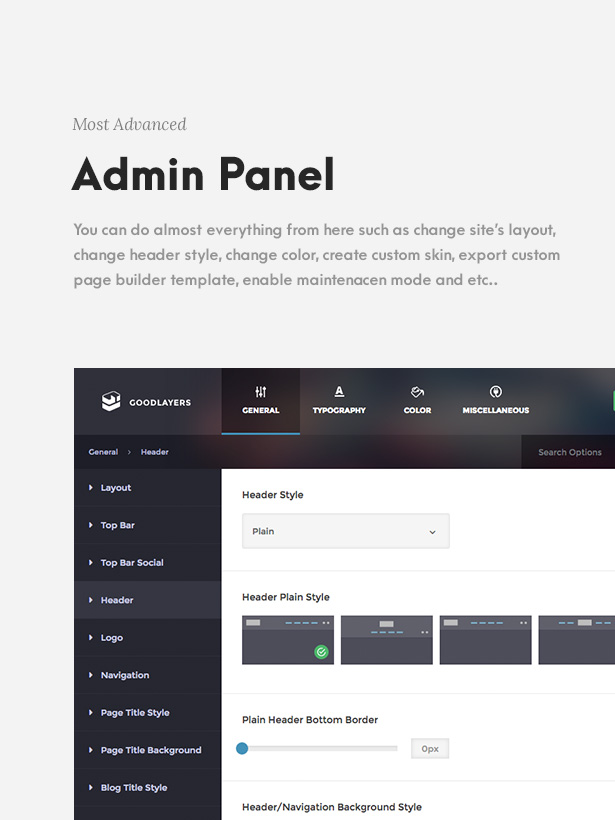Open the Navigation settings section
Screen dimensions: 615x820
point(125,675)
